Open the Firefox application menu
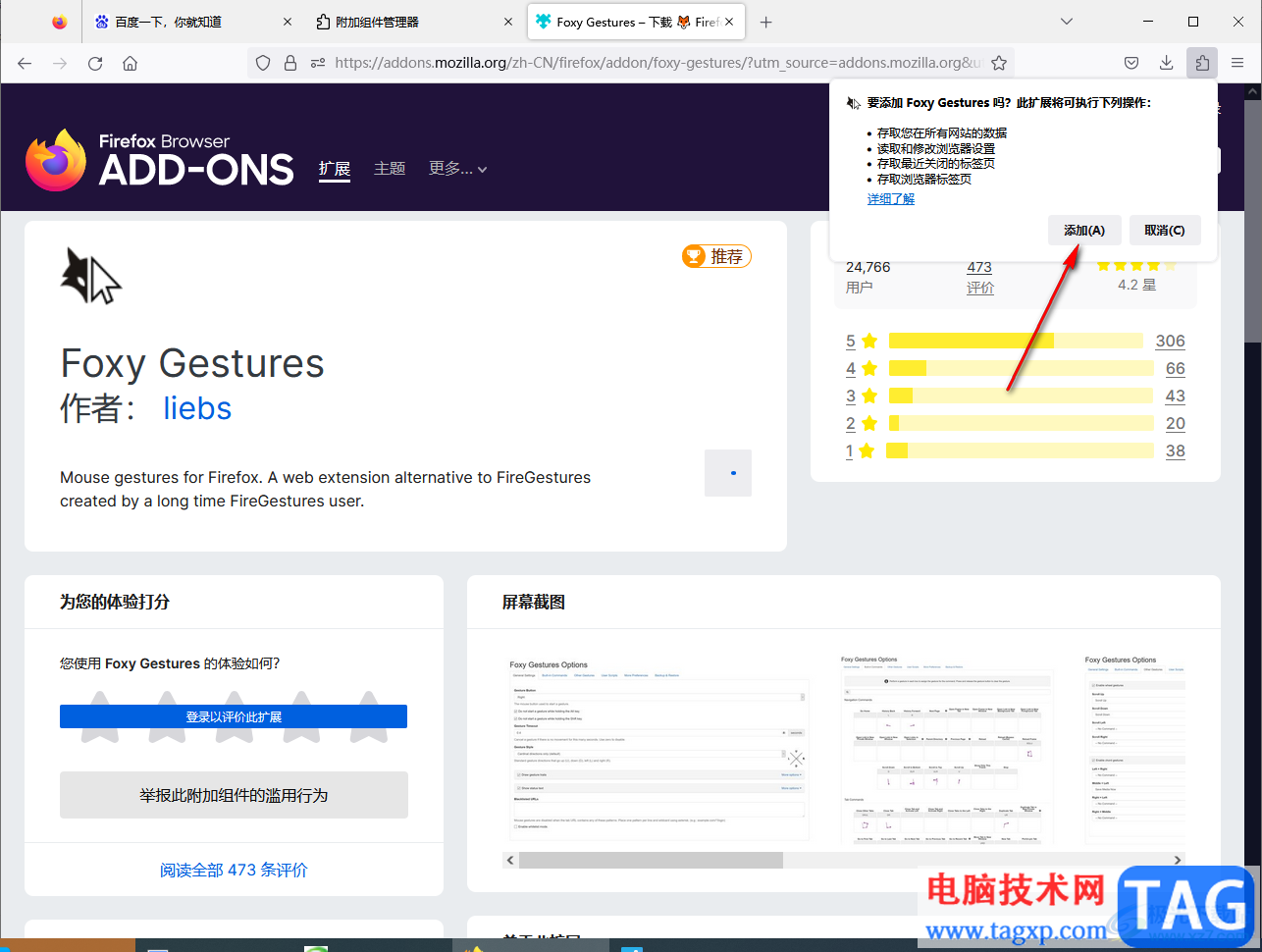Image resolution: width=1262 pixels, height=952 pixels. pos(1237,63)
